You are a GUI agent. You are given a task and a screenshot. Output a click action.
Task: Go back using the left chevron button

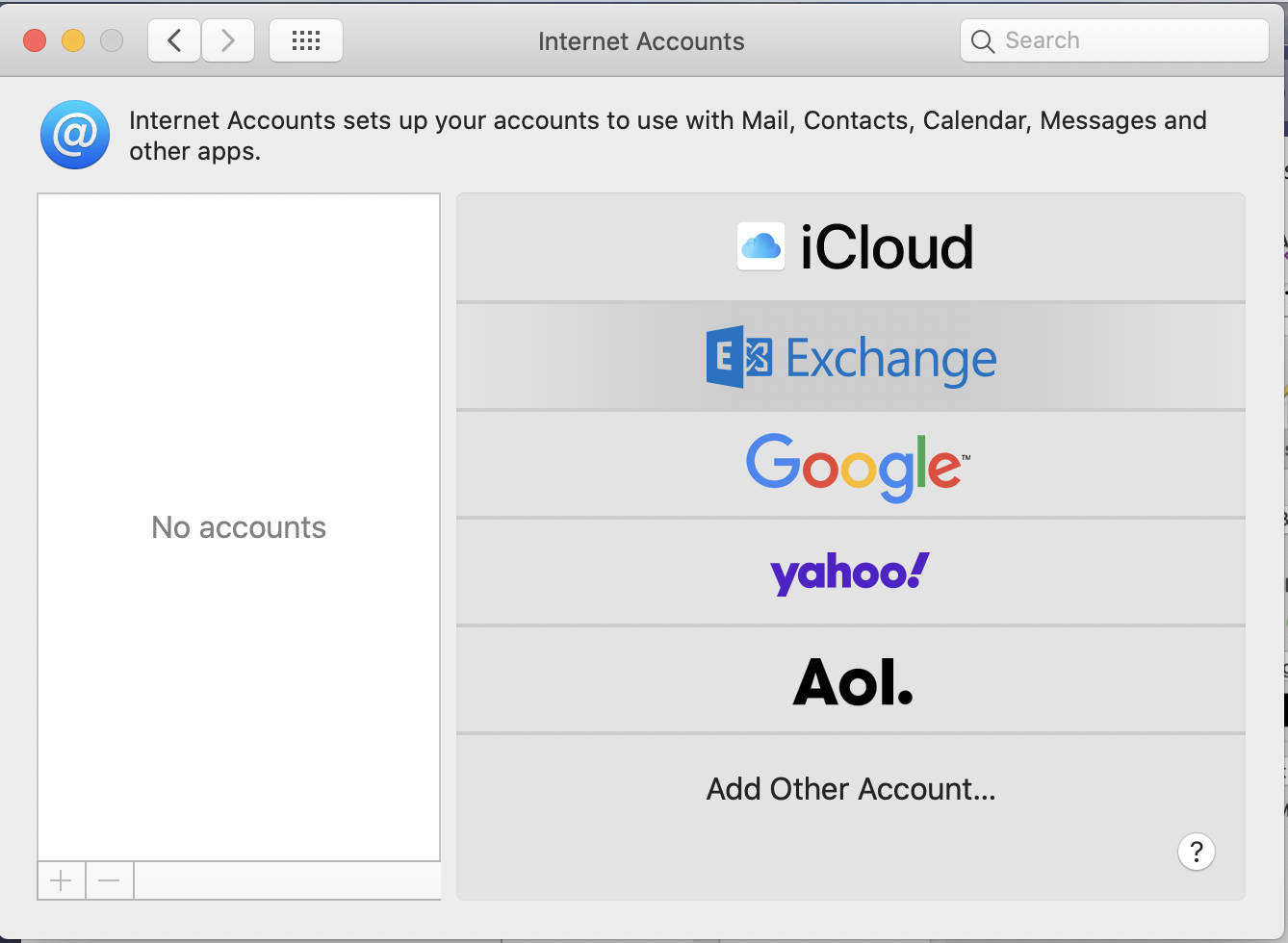pos(174,40)
